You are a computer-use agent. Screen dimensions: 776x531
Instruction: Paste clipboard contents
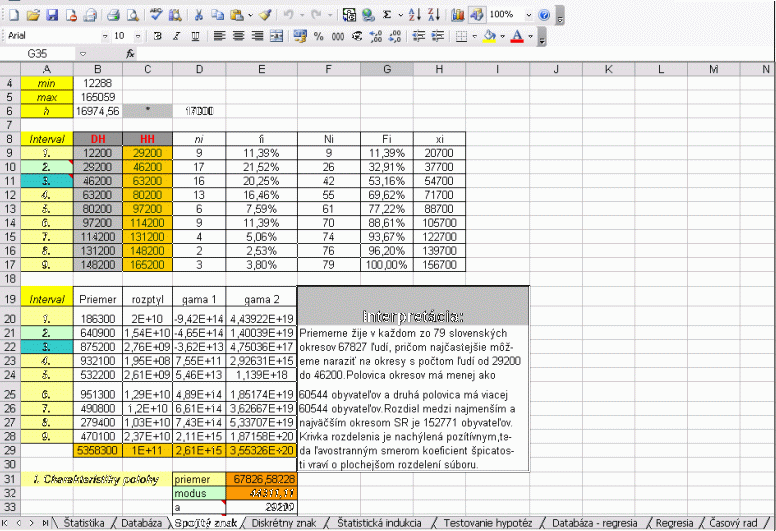(x=237, y=15)
